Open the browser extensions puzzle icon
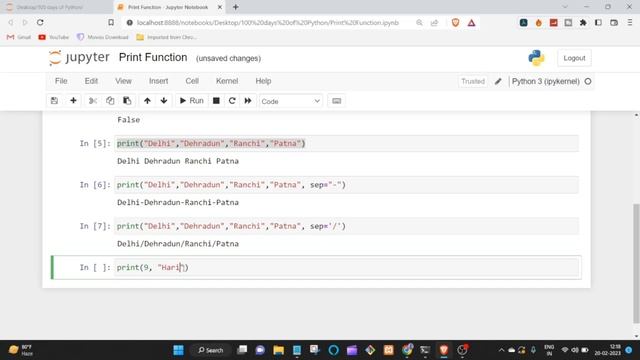 pos(583,23)
